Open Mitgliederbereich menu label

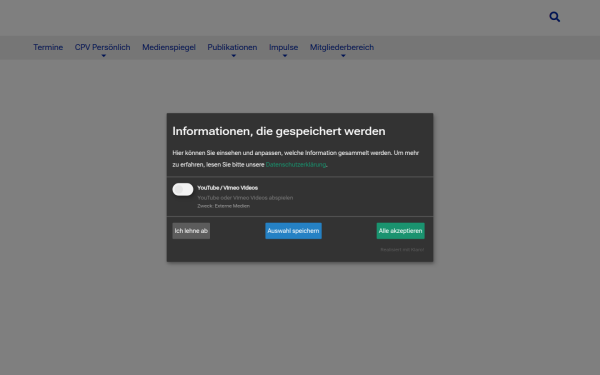[342, 47]
